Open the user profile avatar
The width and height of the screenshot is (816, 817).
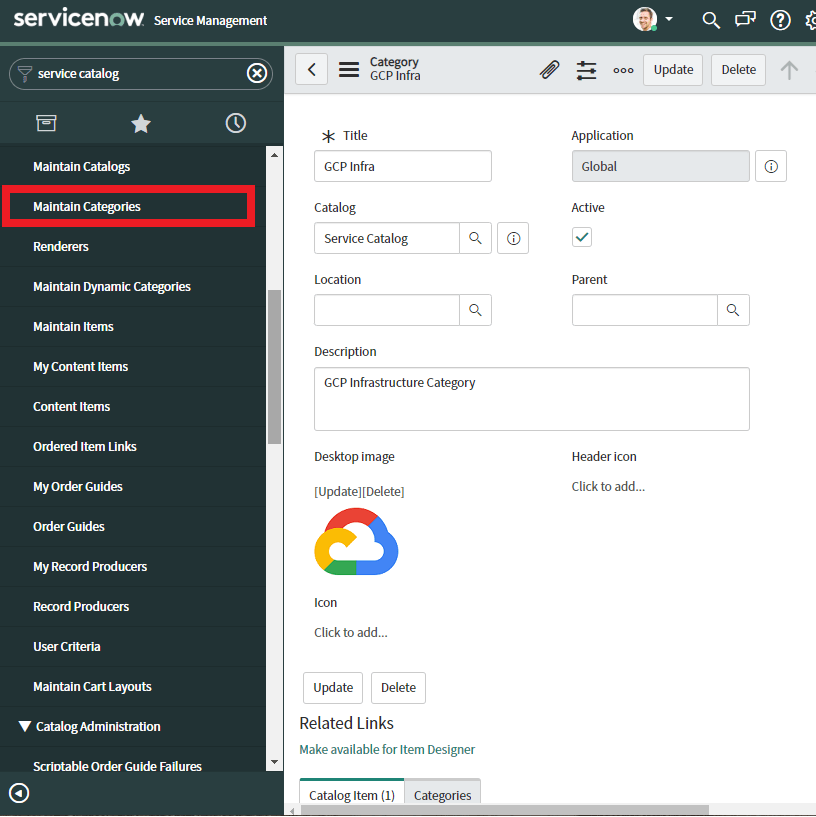[x=645, y=20]
